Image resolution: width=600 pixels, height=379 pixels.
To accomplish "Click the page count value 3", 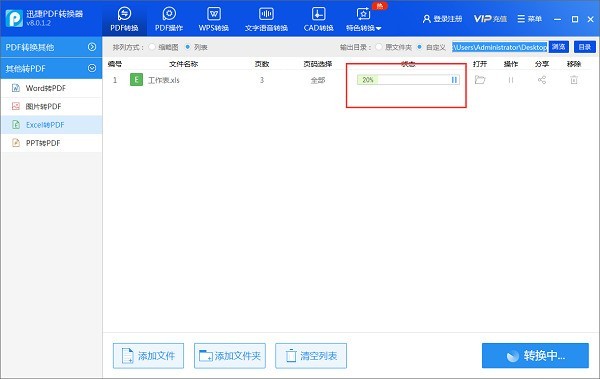I will coord(262,80).
